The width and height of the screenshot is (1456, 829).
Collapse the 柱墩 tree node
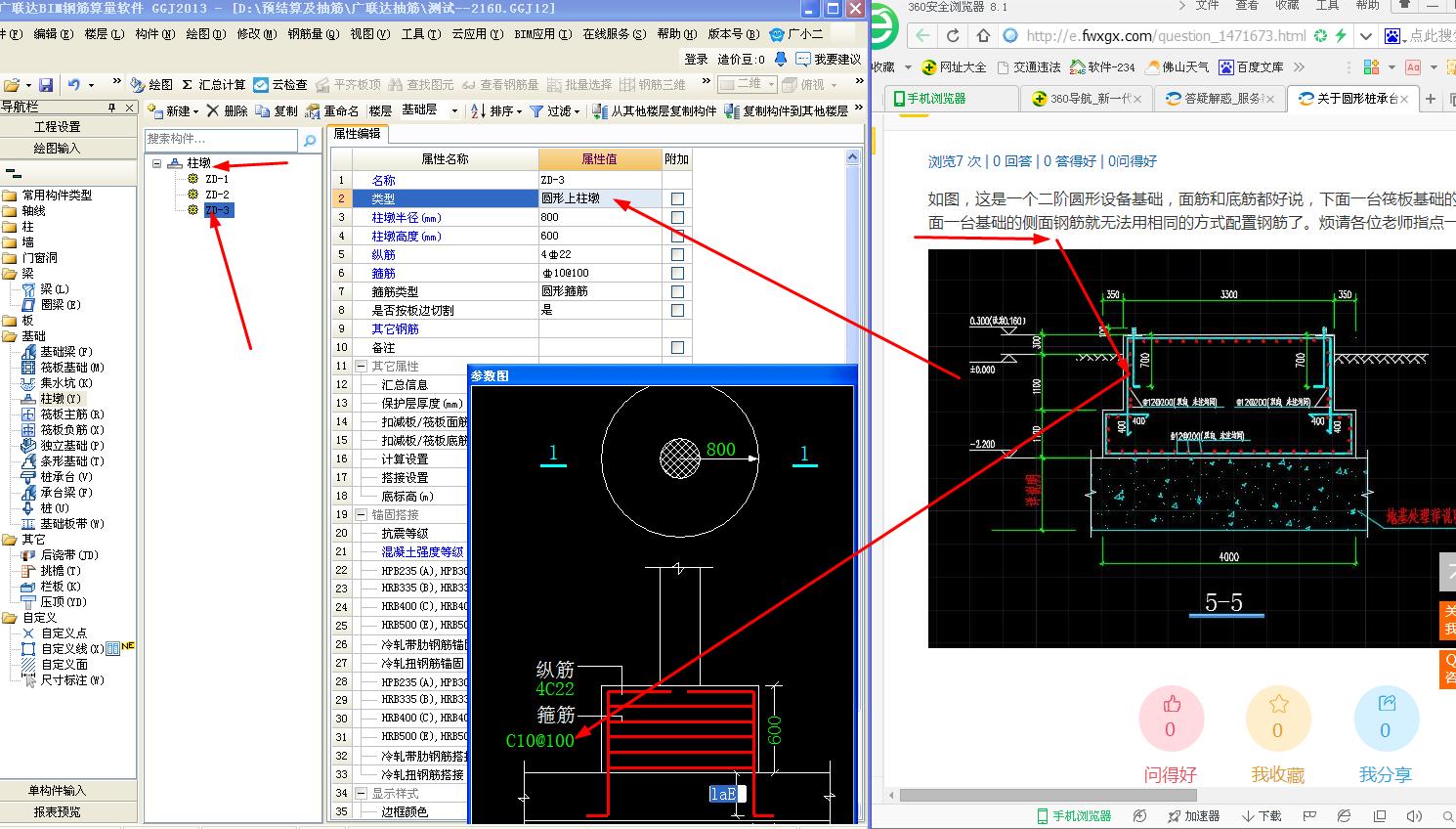tap(156, 163)
